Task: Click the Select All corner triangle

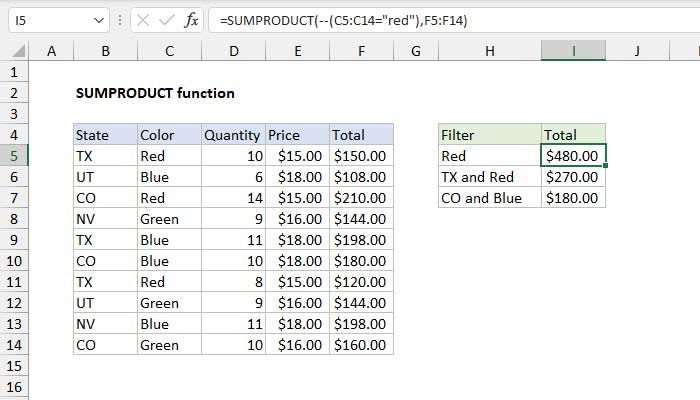Action: (x=18, y=51)
